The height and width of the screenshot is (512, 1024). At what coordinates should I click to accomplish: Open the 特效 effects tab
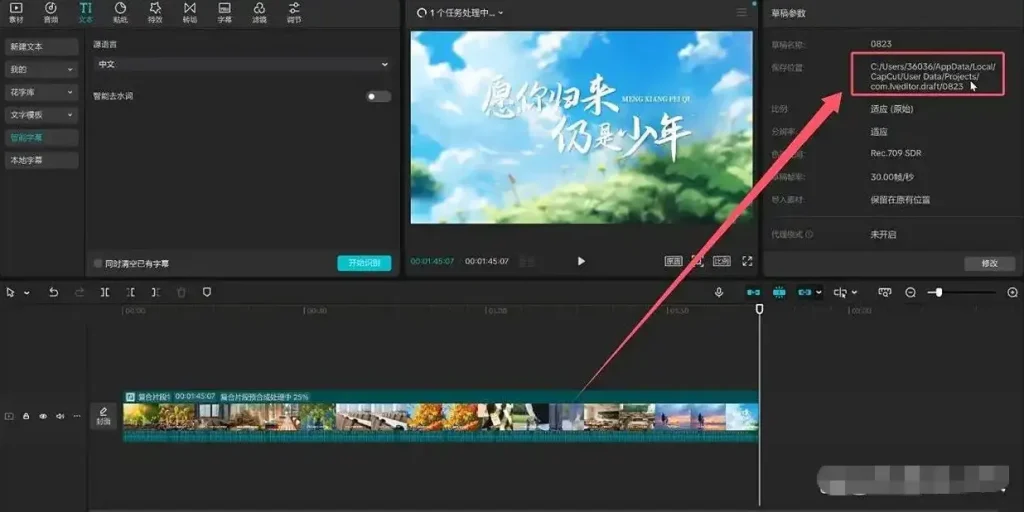(x=155, y=12)
